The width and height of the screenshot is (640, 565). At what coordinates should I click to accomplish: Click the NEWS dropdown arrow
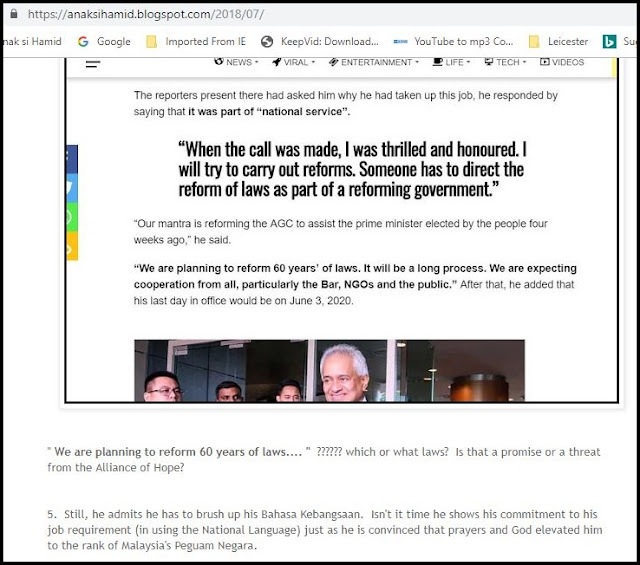pyautogui.click(x=257, y=62)
